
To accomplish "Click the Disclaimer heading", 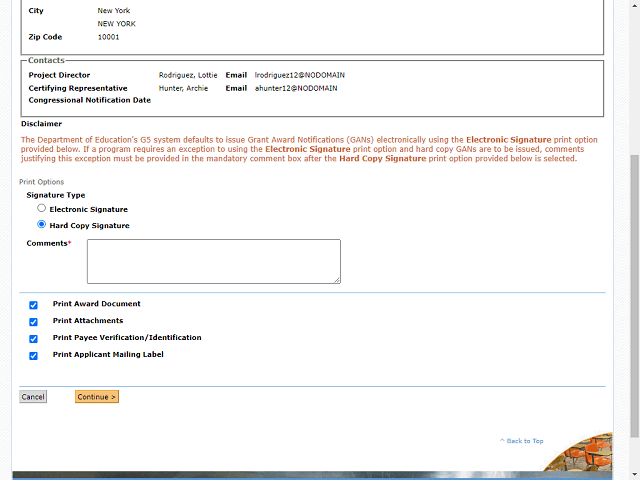I will click(x=42, y=124).
